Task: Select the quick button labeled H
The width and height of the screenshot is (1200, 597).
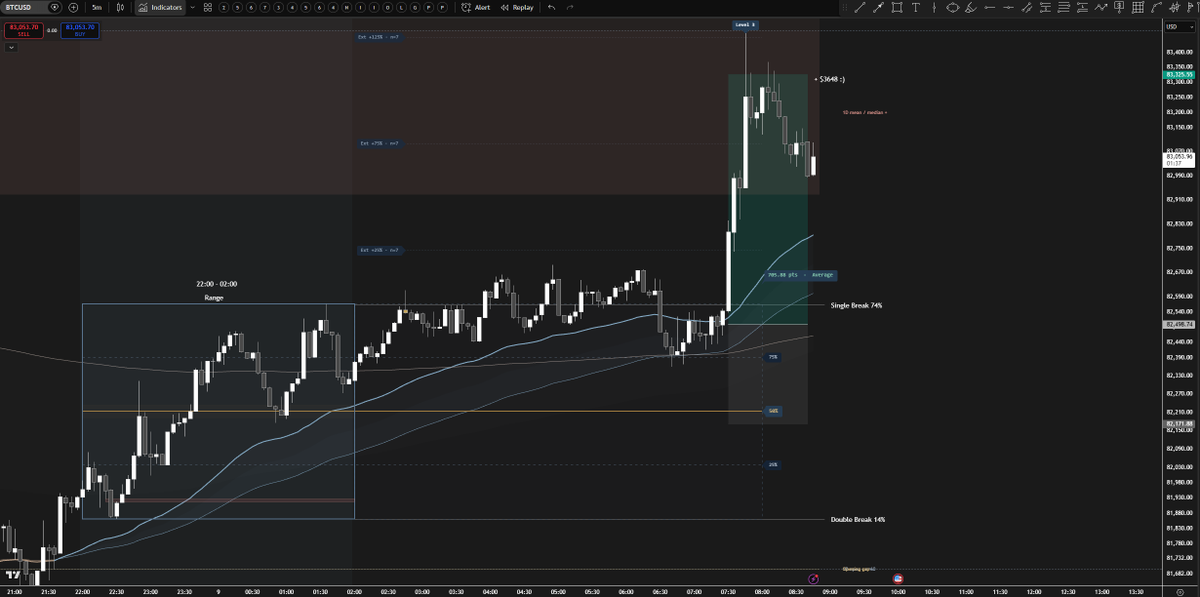Action: [346, 7]
